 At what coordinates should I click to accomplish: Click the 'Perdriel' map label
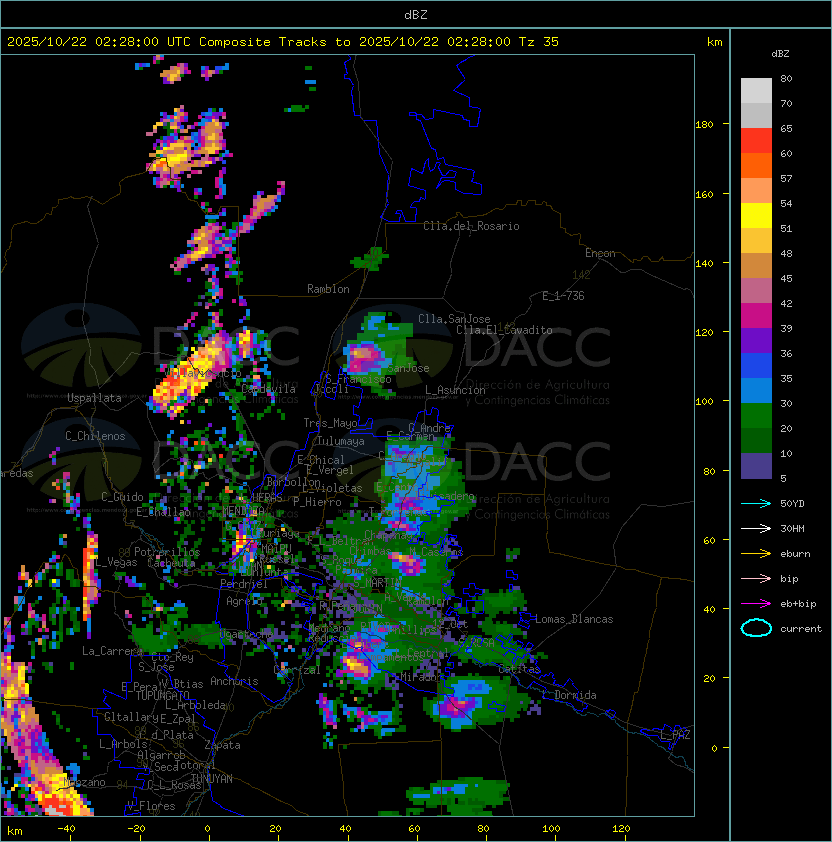pos(244,584)
